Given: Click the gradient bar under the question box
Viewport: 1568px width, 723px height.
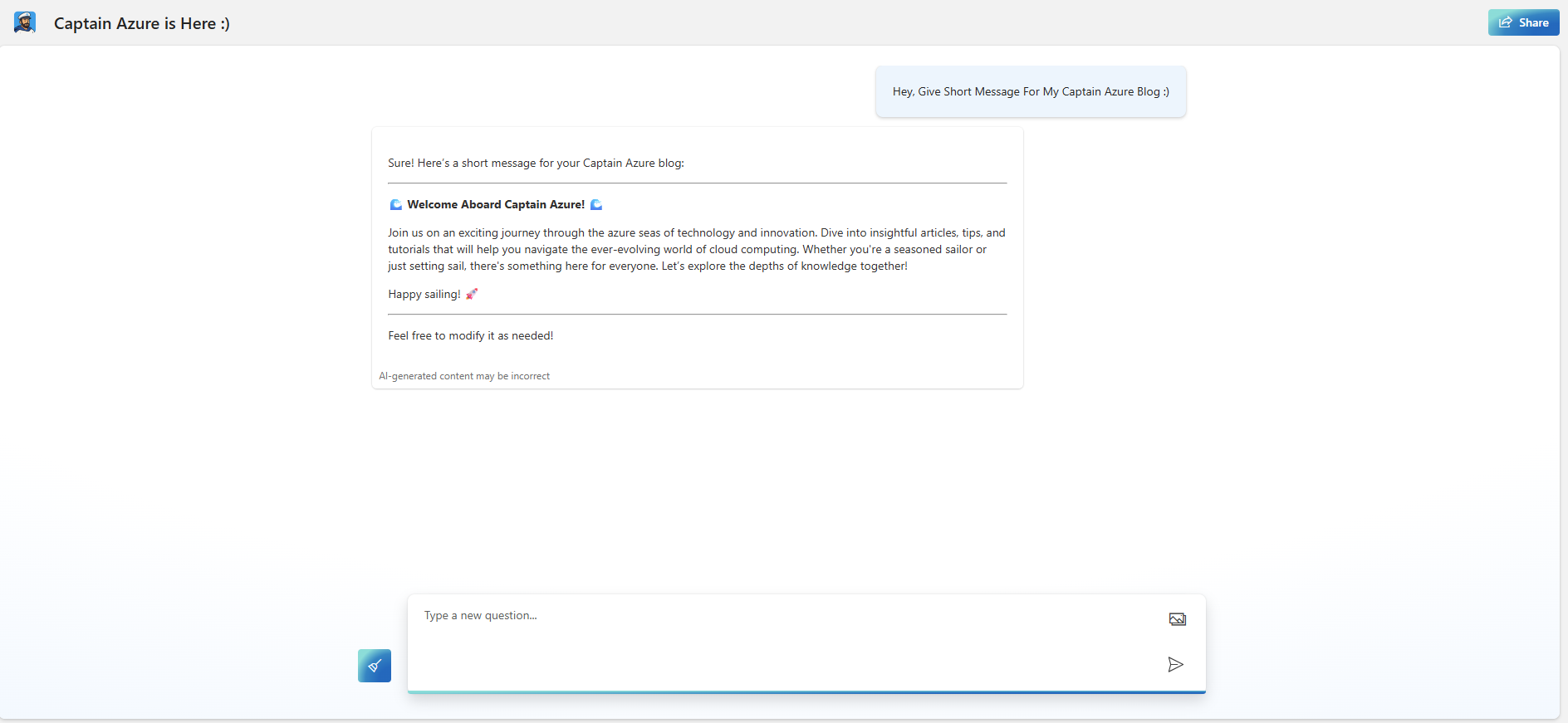Looking at the screenshot, I should 806,691.
